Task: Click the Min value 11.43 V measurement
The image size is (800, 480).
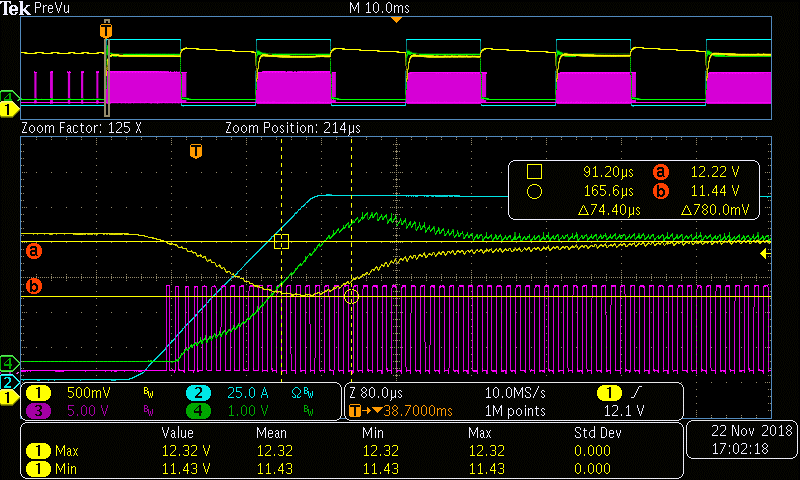Action: [186, 468]
